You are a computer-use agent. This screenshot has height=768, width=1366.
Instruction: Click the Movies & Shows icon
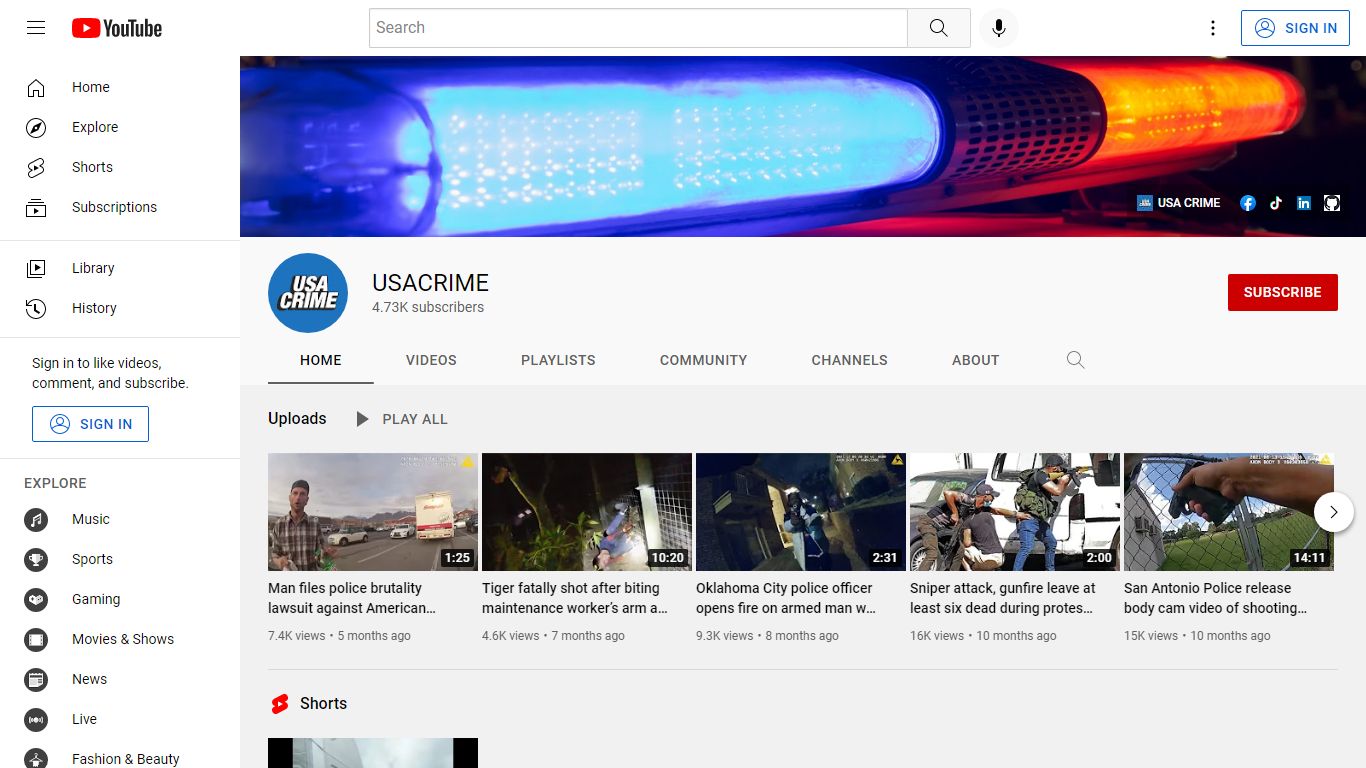pos(36,640)
